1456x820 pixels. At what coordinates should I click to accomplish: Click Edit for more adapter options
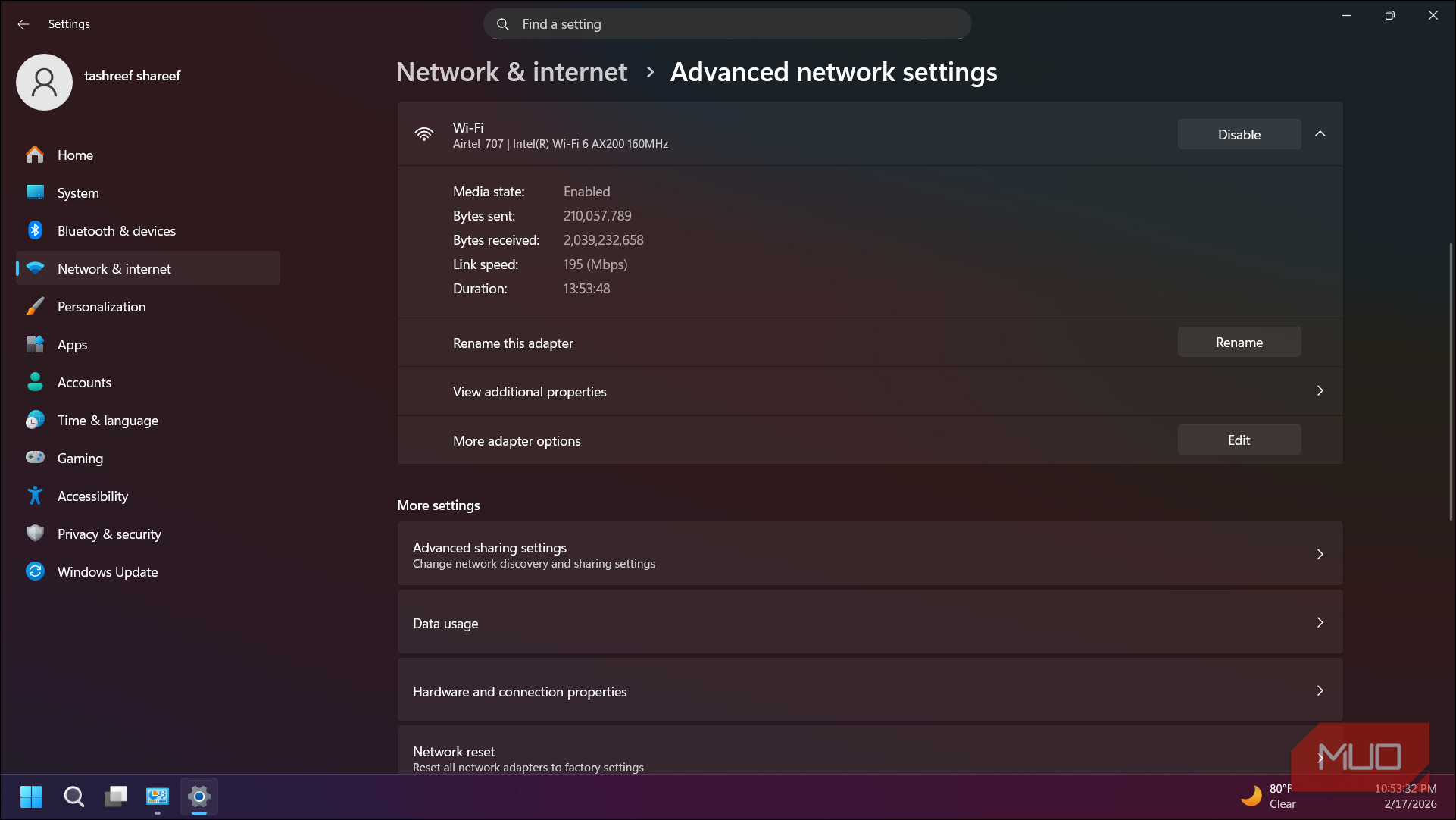point(1239,440)
